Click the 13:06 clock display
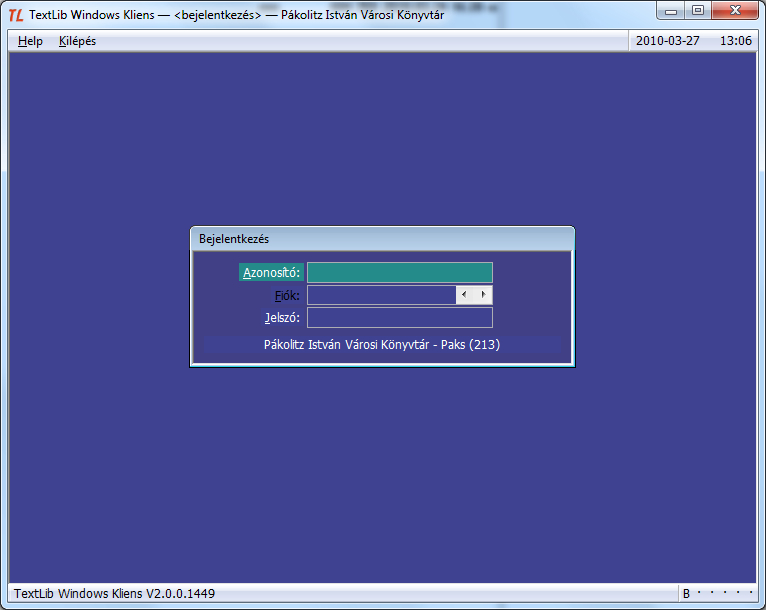Screen dimensions: 766x610 (x=735, y=41)
